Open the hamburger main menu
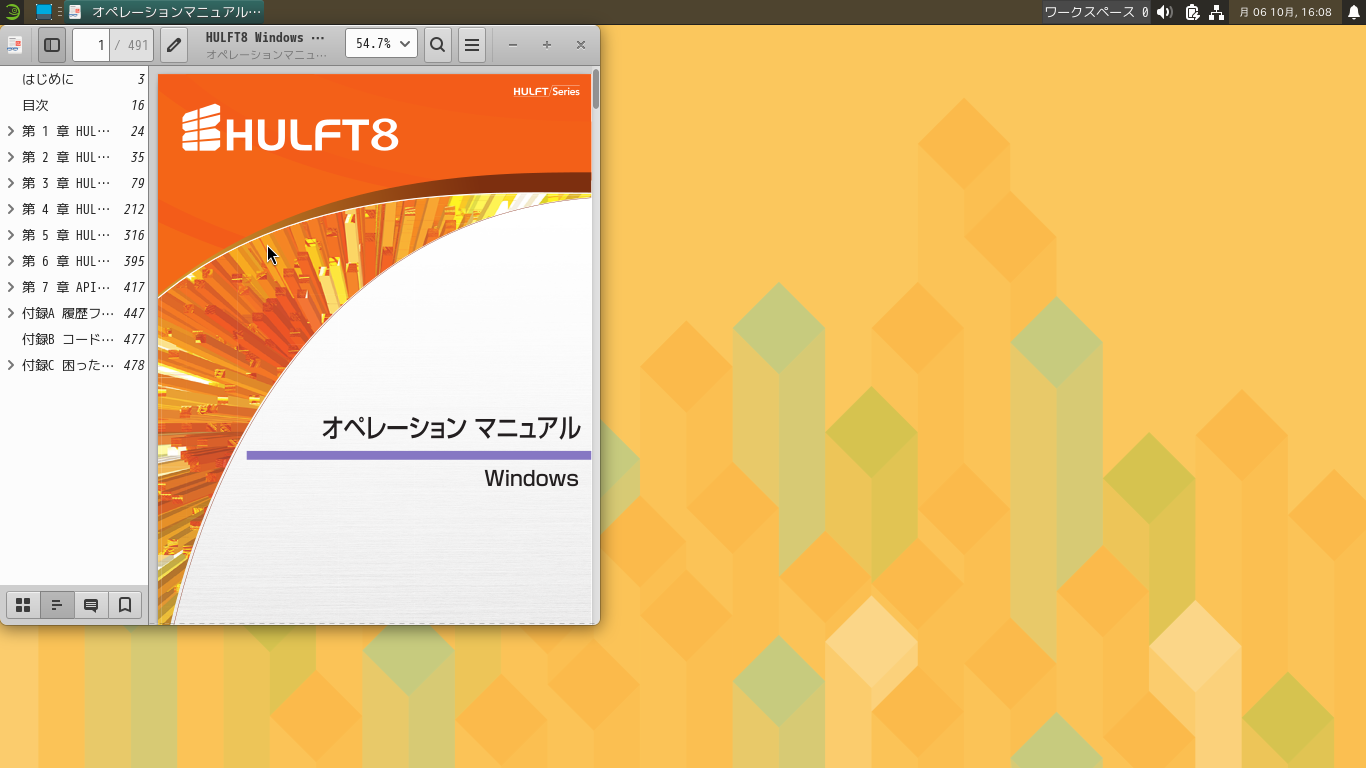 (x=471, y=44)
